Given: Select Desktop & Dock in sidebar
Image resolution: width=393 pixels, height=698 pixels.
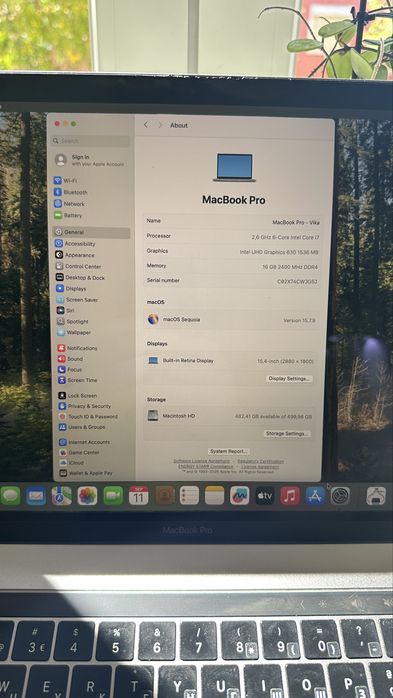Looking at the screenshot, I should (81, 278).
